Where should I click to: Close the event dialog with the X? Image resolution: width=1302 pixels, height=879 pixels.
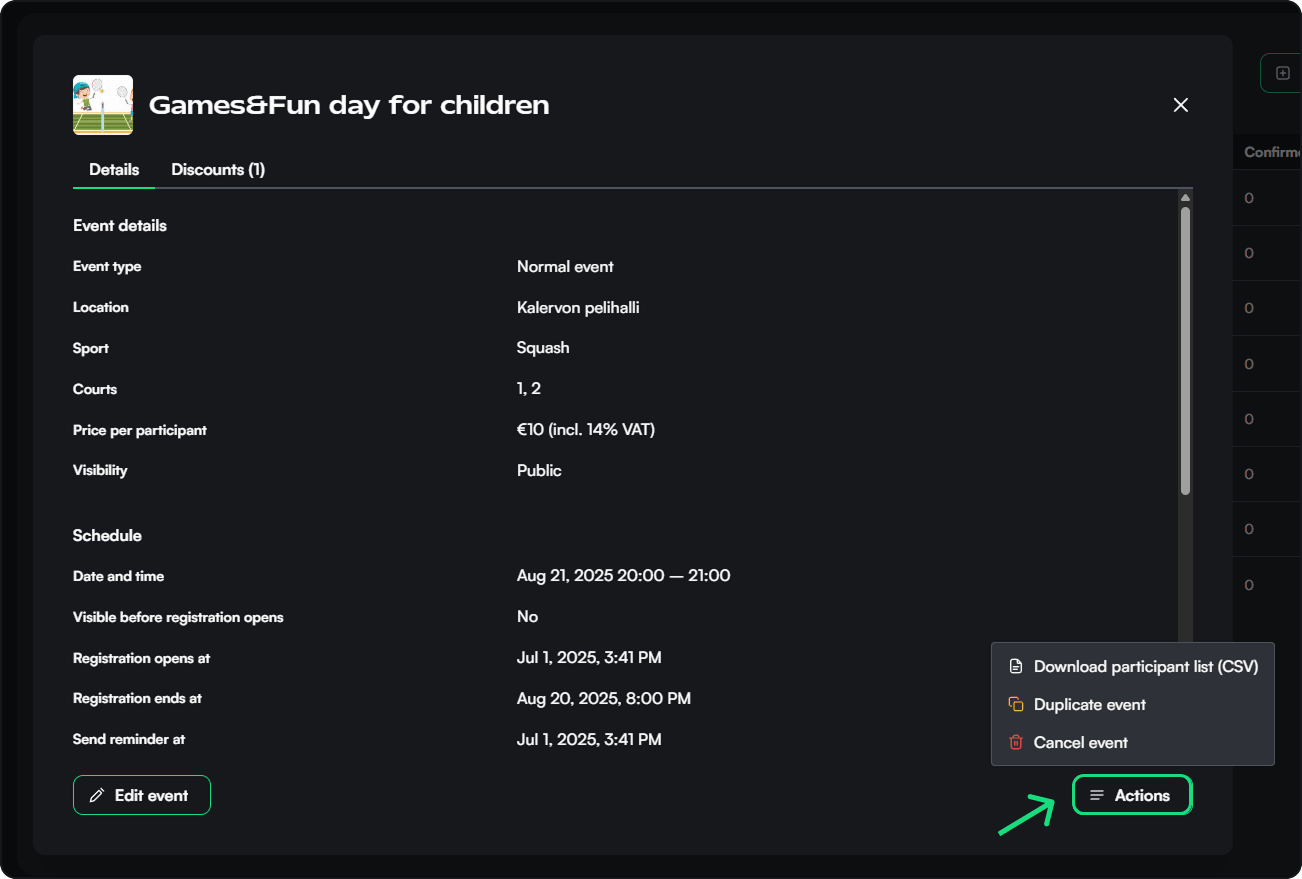click(x=1181, y=105)
